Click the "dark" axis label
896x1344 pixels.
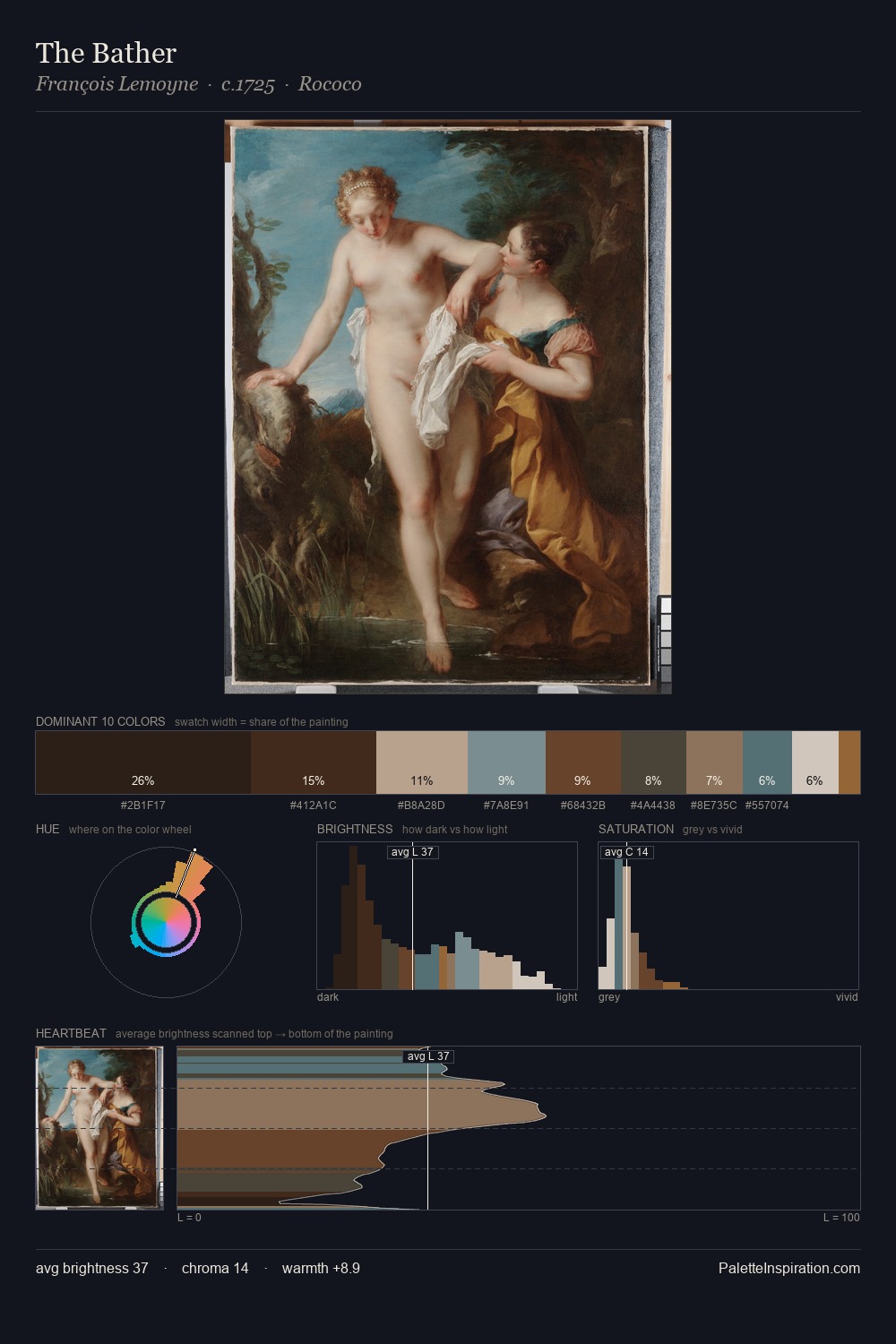328,997
